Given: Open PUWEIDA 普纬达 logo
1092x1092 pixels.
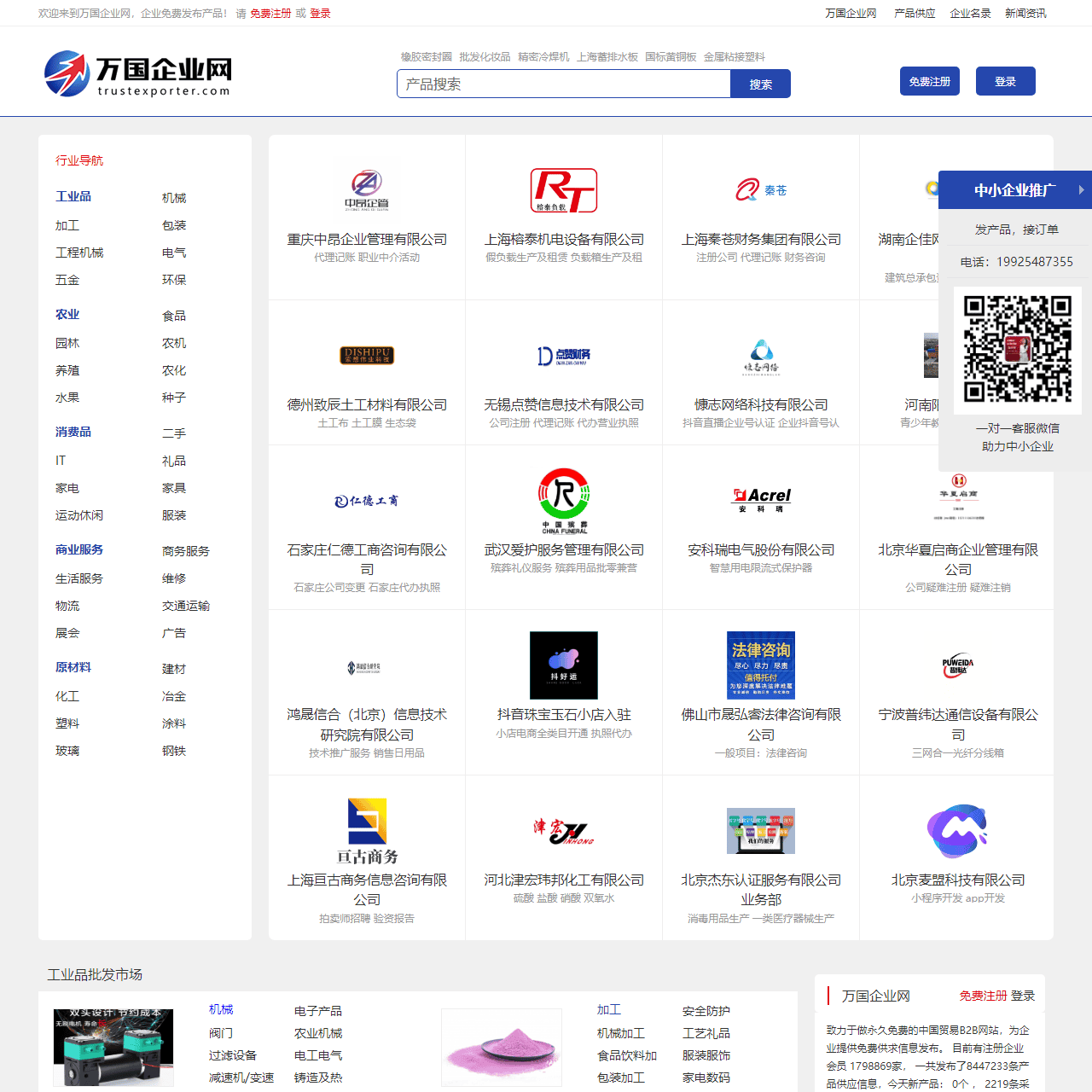Looking at the screenshot, I should 958,665.
